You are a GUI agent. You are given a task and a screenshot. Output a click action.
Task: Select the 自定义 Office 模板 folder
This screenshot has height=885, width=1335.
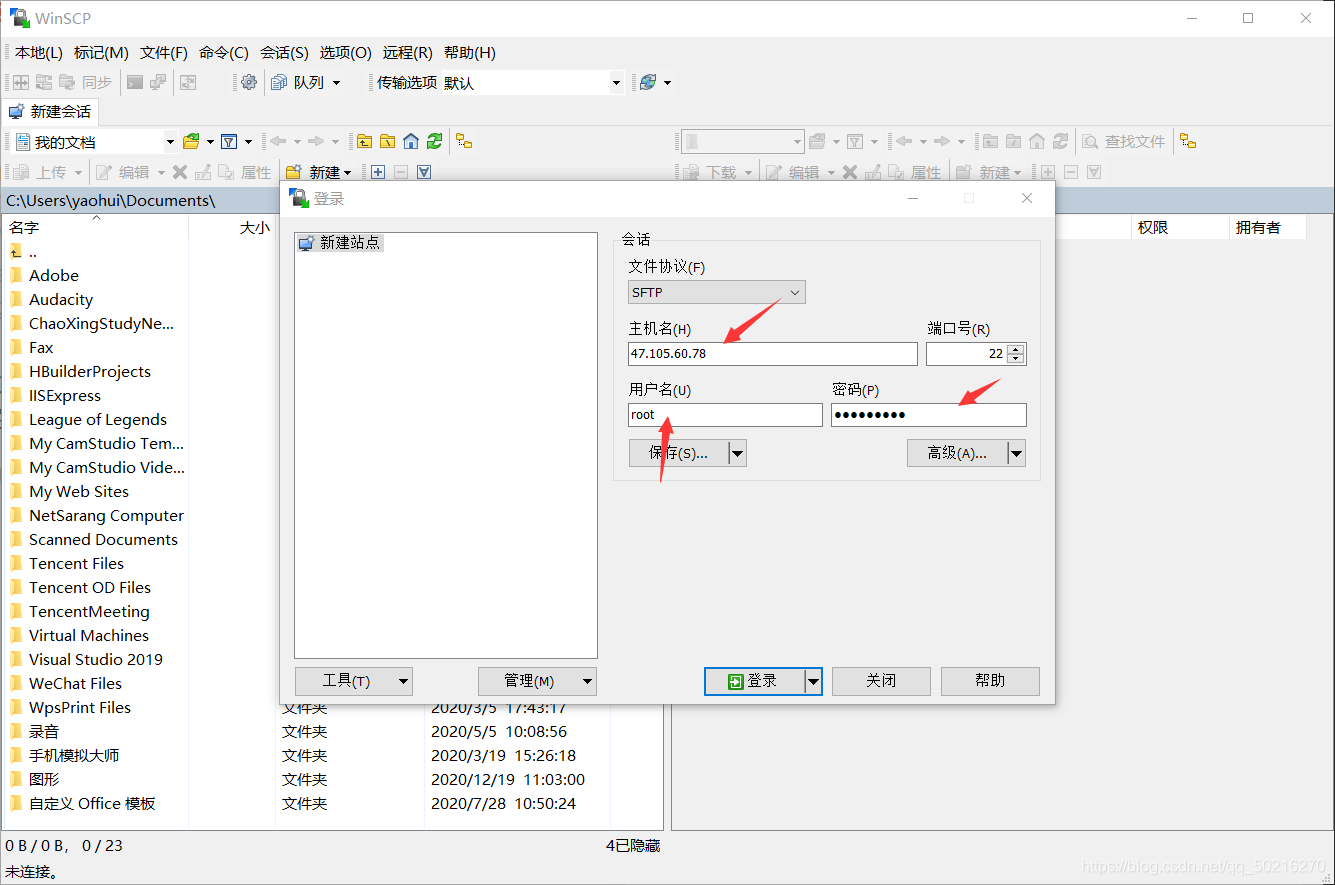[92, 803]
